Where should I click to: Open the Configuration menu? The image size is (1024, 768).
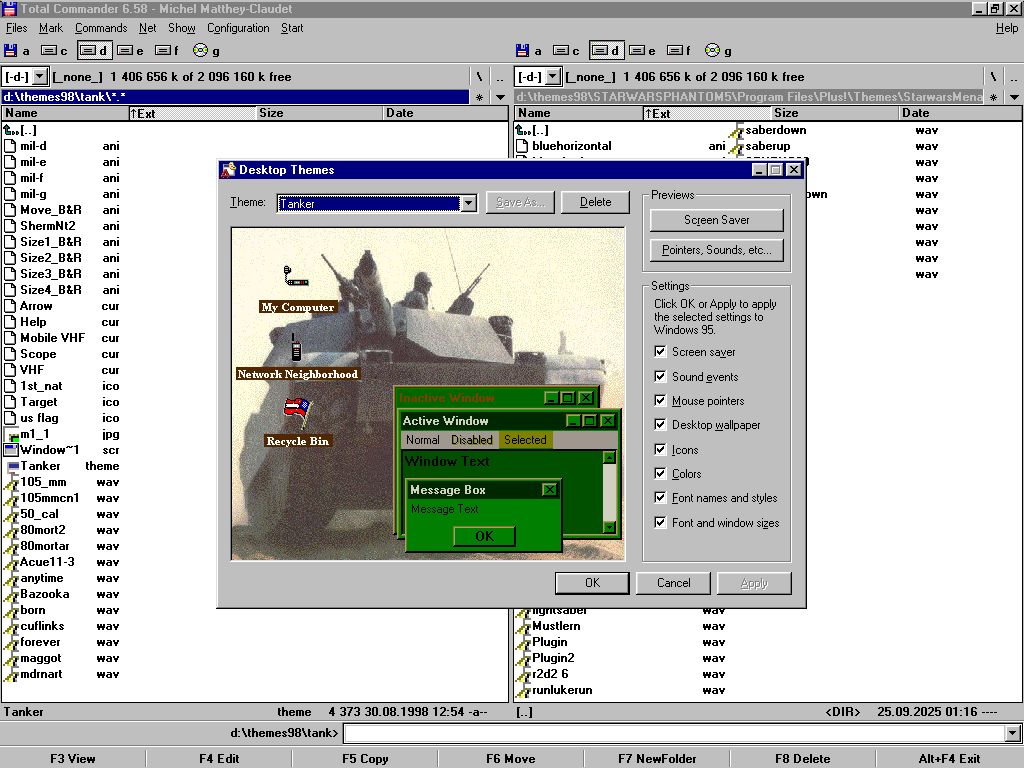pos(238,28)
